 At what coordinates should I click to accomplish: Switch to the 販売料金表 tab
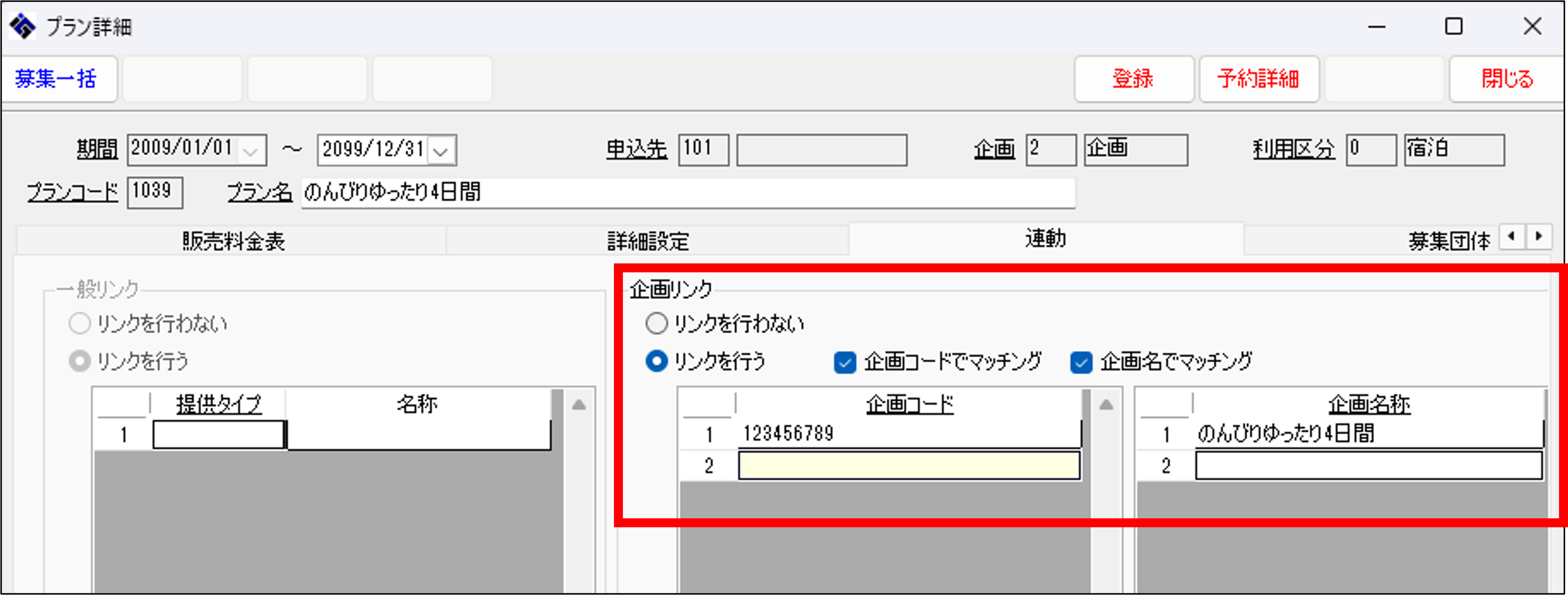click(233, 241)
